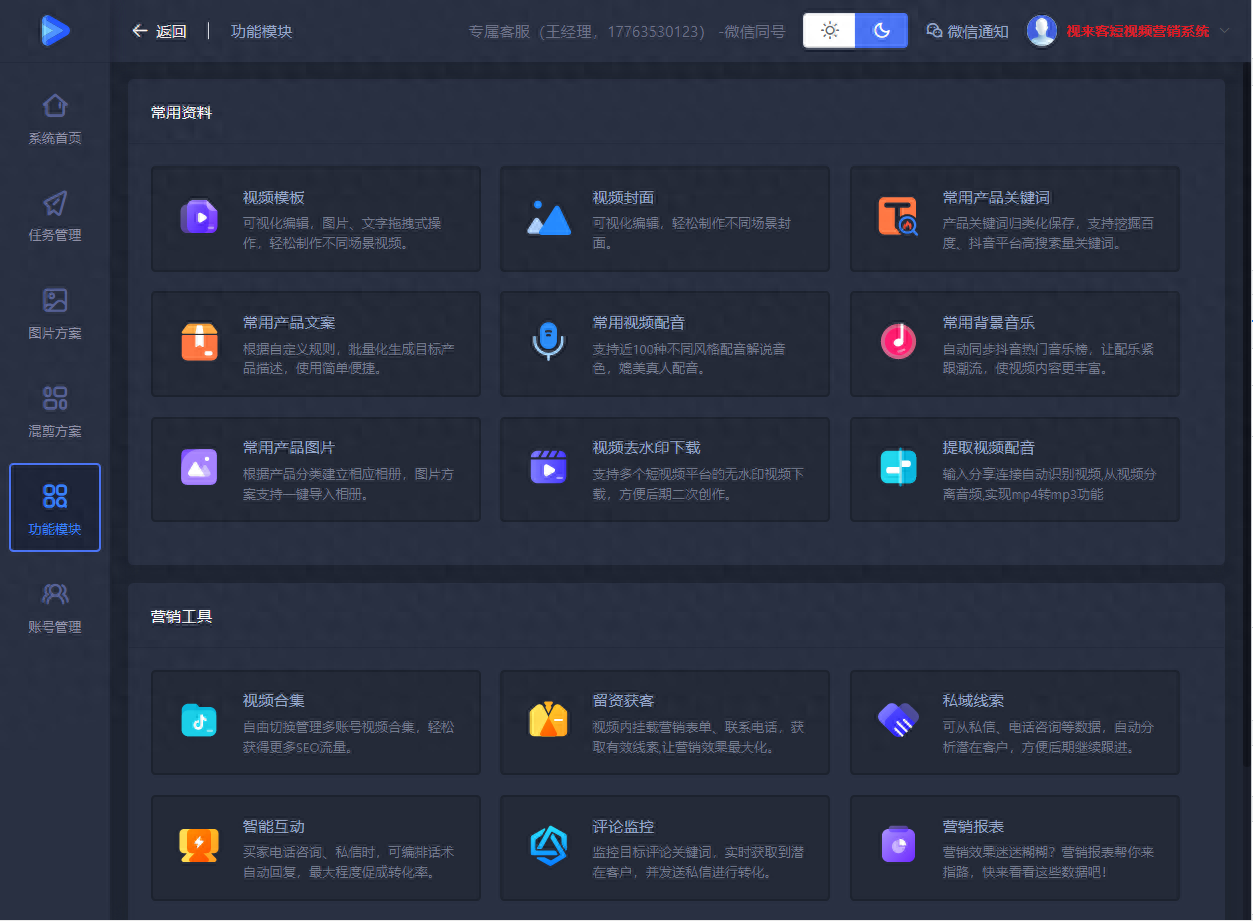Select 账号管理 sidebar label

tap(55, 627)
